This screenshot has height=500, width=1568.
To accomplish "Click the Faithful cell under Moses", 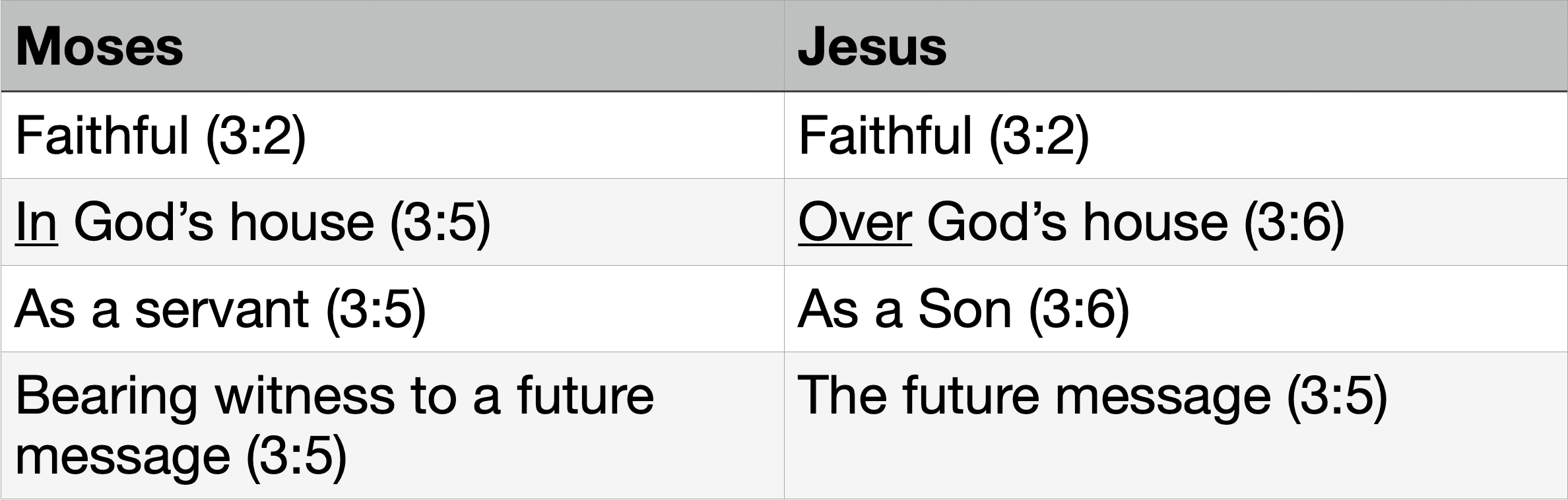I will [x=392, y=135].
